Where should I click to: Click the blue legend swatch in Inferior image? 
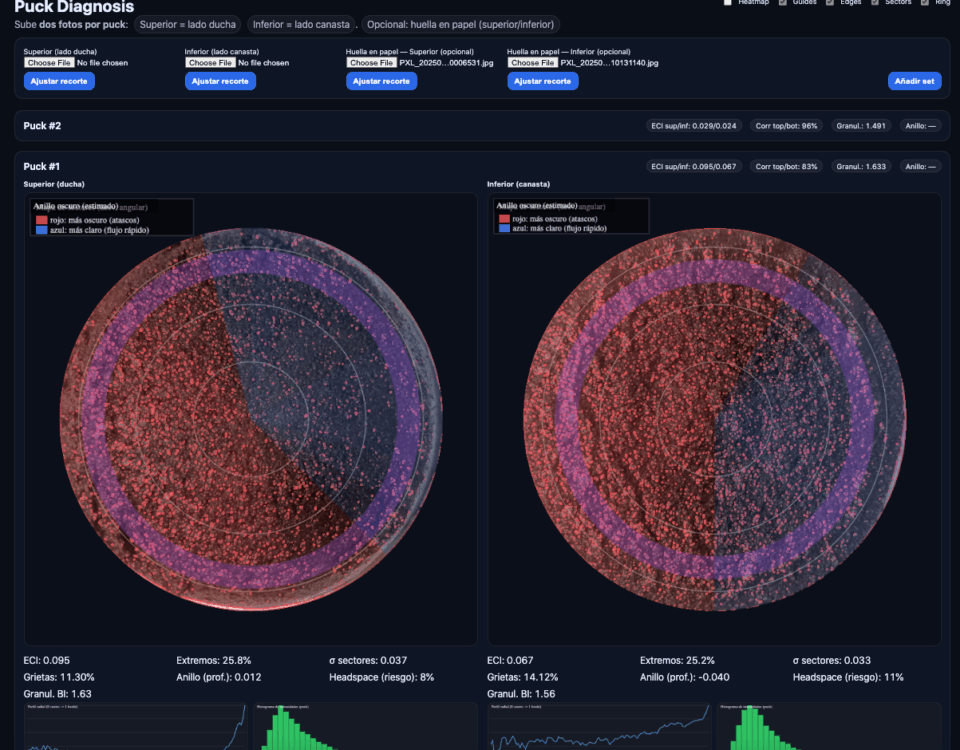click(504, 228)
